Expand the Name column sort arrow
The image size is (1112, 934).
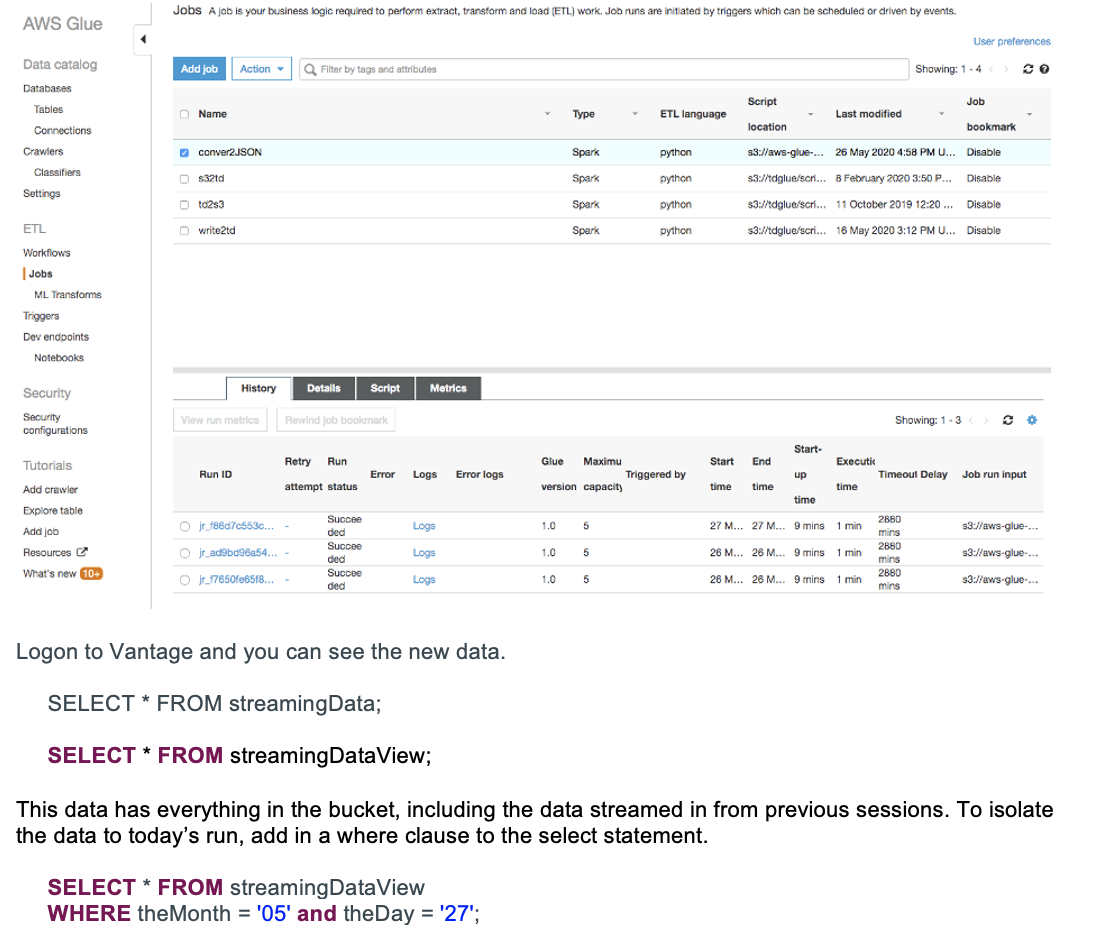click(x=547, y=114)
